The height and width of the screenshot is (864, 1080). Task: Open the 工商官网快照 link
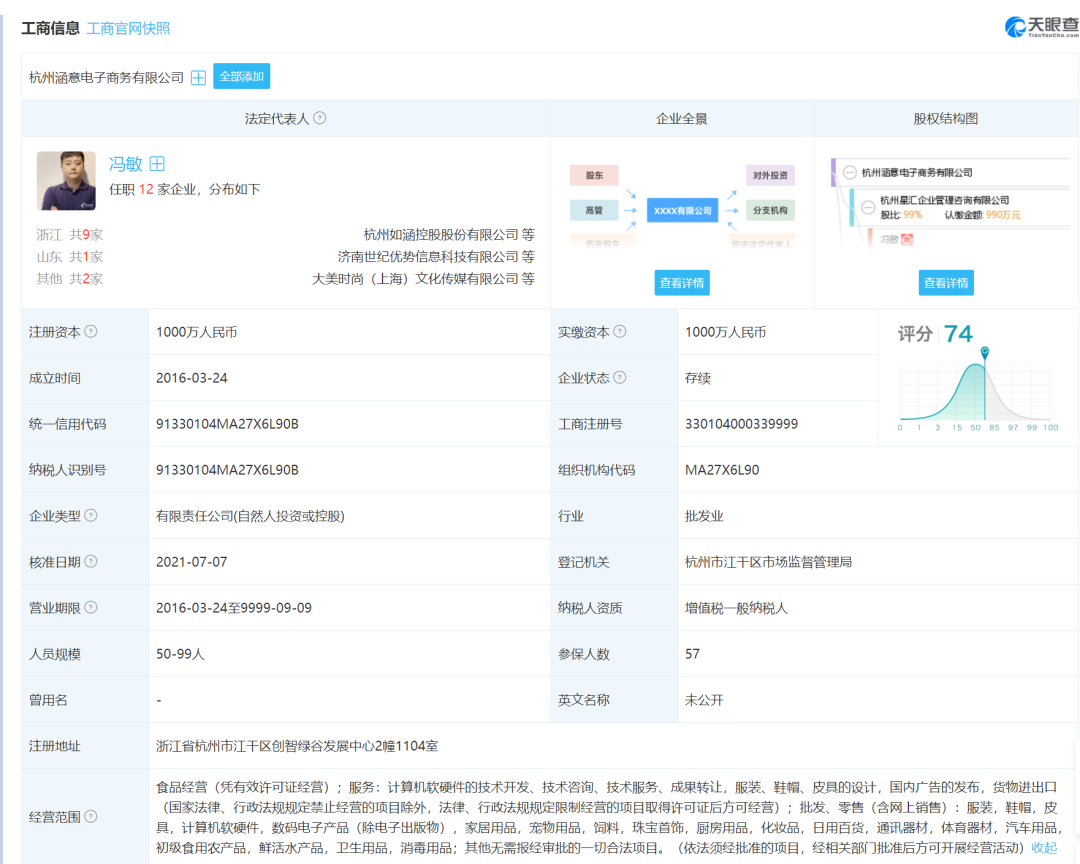(x=128, y=28)
